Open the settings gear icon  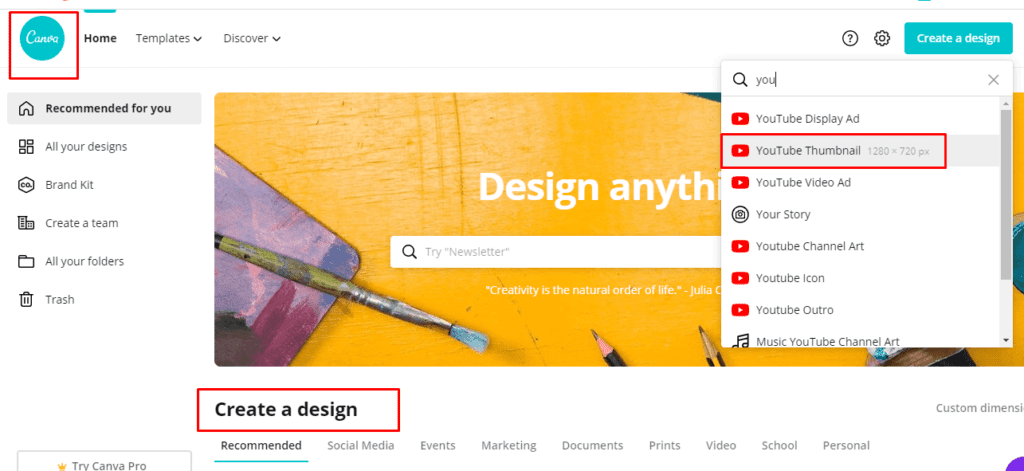tap(882, 39)
